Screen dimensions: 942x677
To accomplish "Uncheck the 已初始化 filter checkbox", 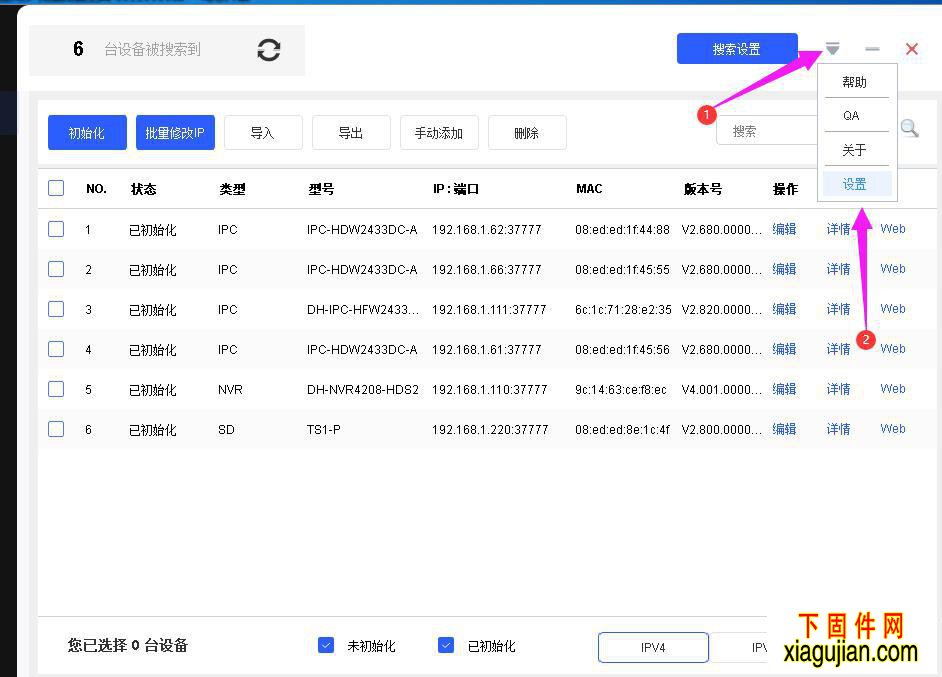I will click(x=446, y=645).
